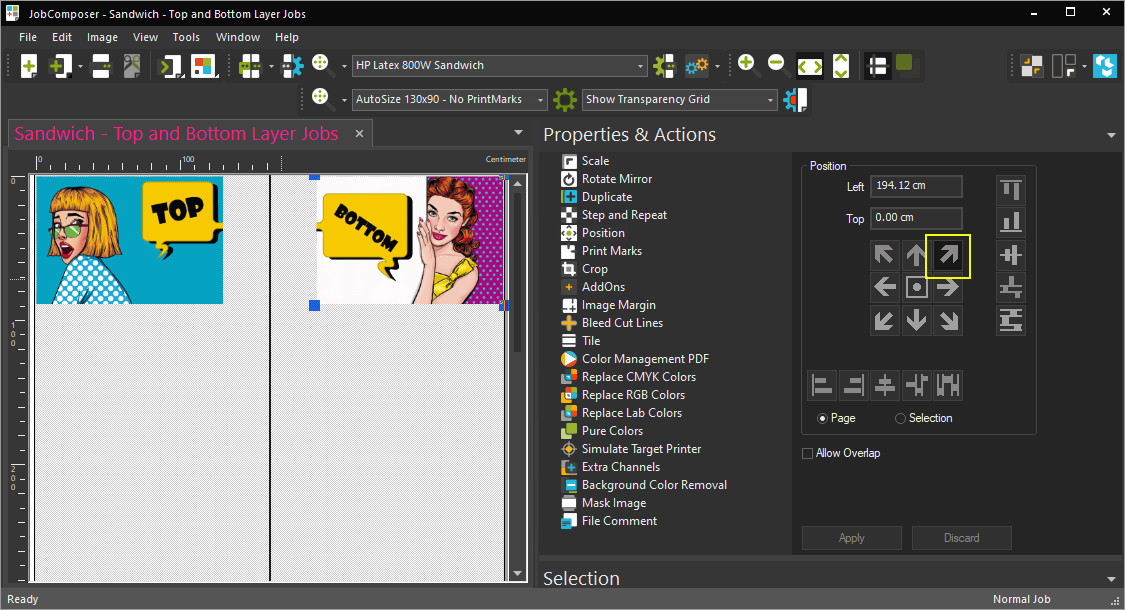Open the File menu
Viewport: 1125px width, 610px height.
28,37
